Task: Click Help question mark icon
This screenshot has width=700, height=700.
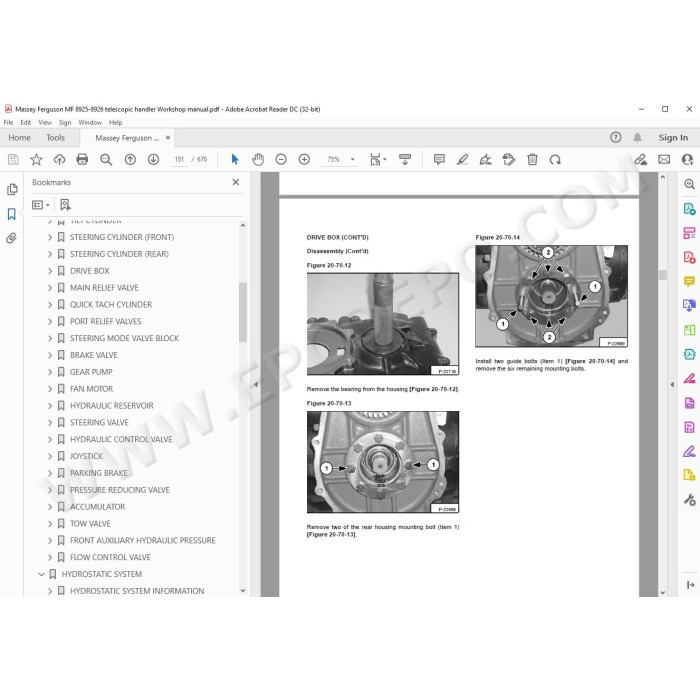Action: pyautogui.click(x=616, y=138)
